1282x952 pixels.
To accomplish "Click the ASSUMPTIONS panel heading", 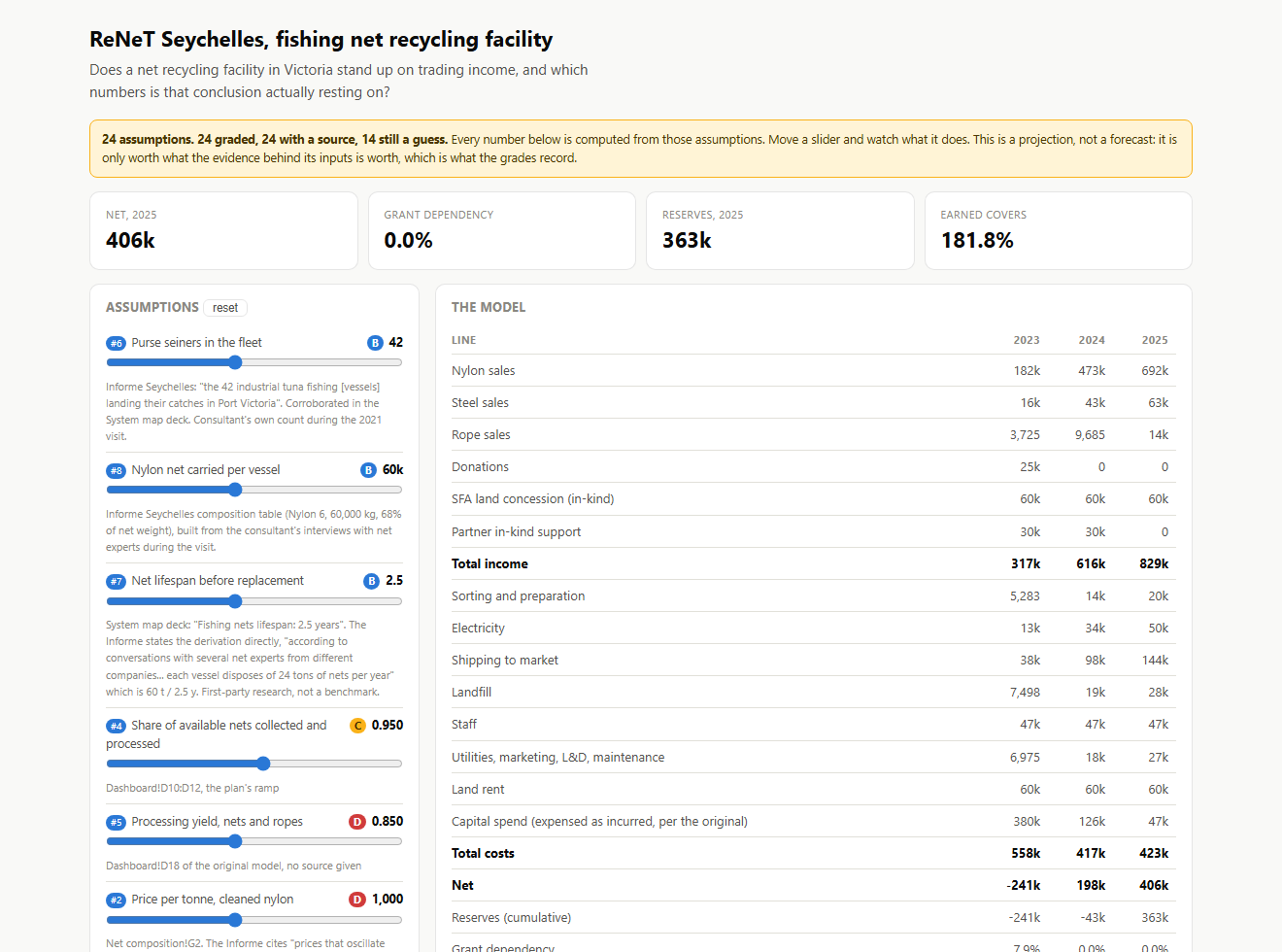I will [152, 308].
